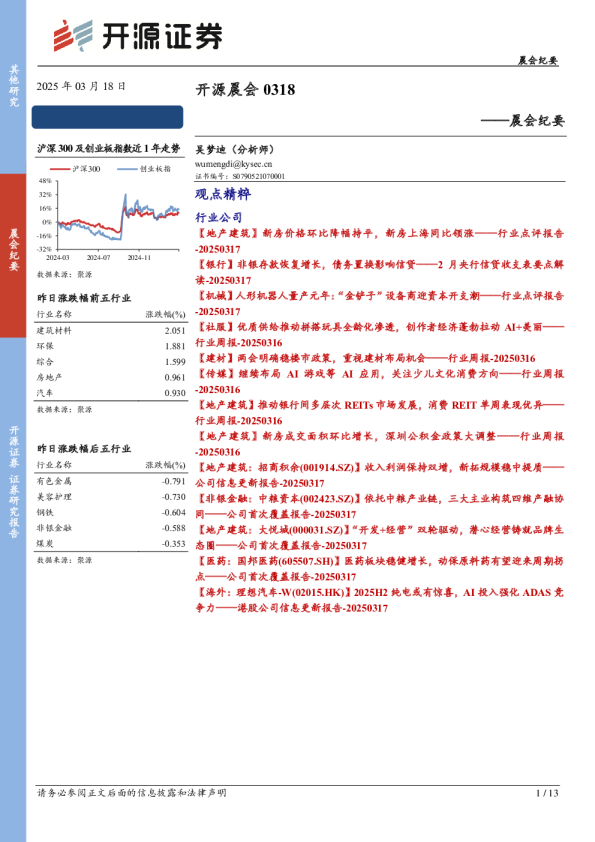Screen dimensions: 595x842
Task: Click the value 2.051
Action: pyautogui.click(x=175, y=331)
